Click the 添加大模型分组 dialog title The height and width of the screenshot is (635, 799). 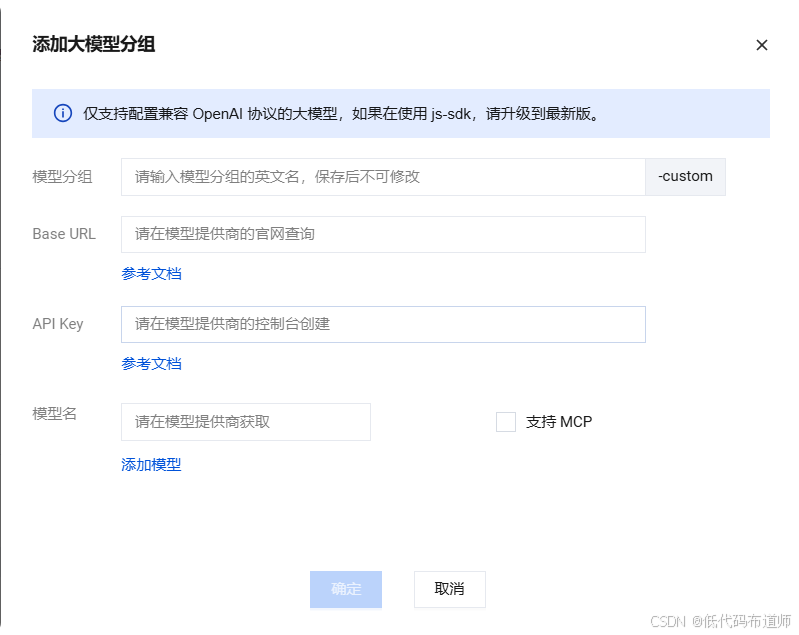pyautogui.click(x=94, y=44)
